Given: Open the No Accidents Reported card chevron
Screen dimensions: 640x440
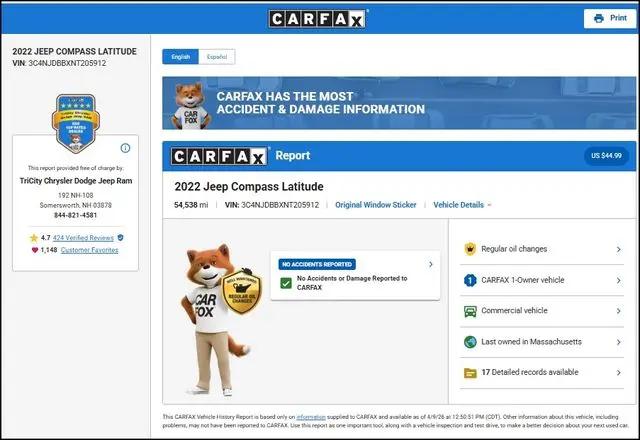Looking at the screenshot, I should coord(431,264).
